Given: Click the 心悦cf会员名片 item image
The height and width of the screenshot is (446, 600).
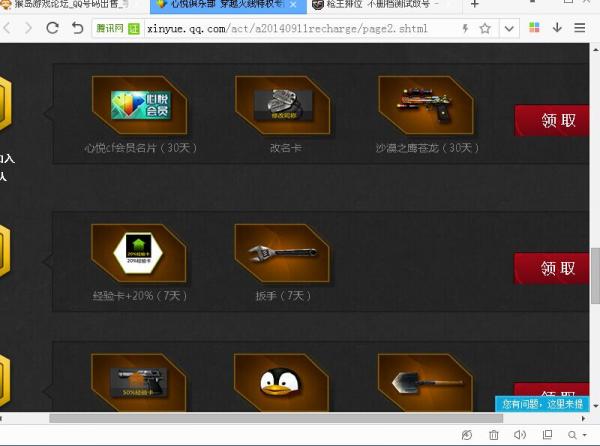Looking at the screenshot, I should tap(140, 105).
